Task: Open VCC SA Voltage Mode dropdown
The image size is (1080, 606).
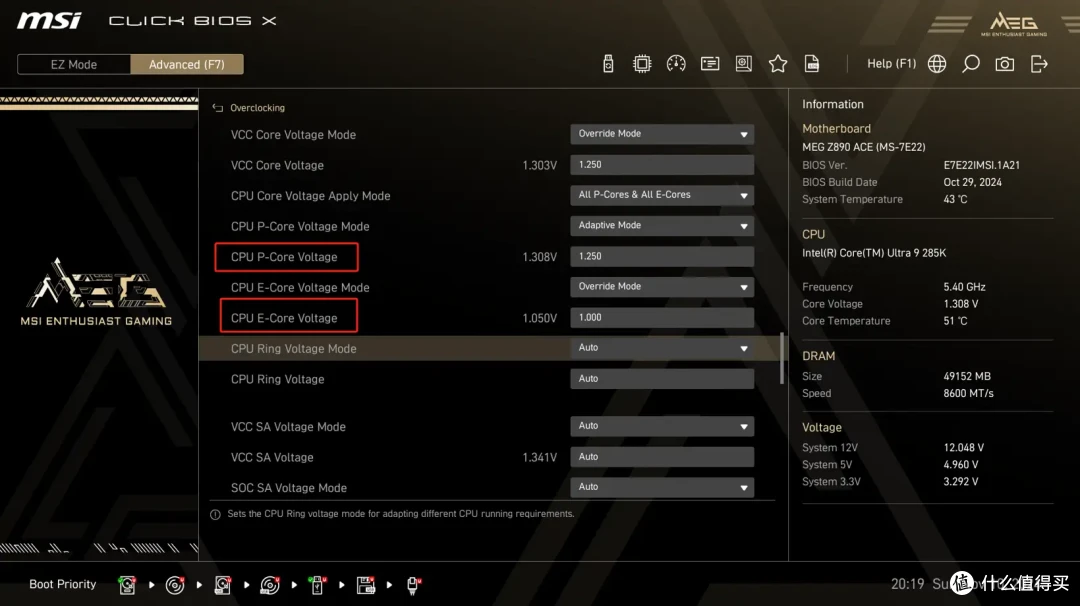Action: click(x=662, y=426)
